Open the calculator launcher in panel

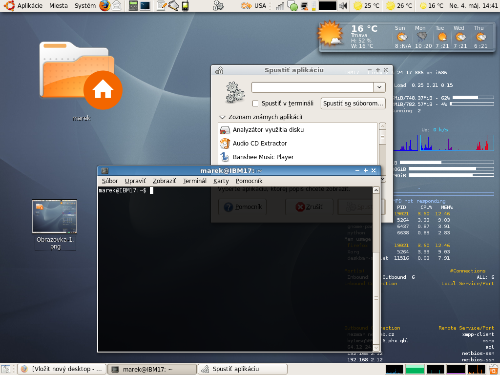tap(133, 6)
